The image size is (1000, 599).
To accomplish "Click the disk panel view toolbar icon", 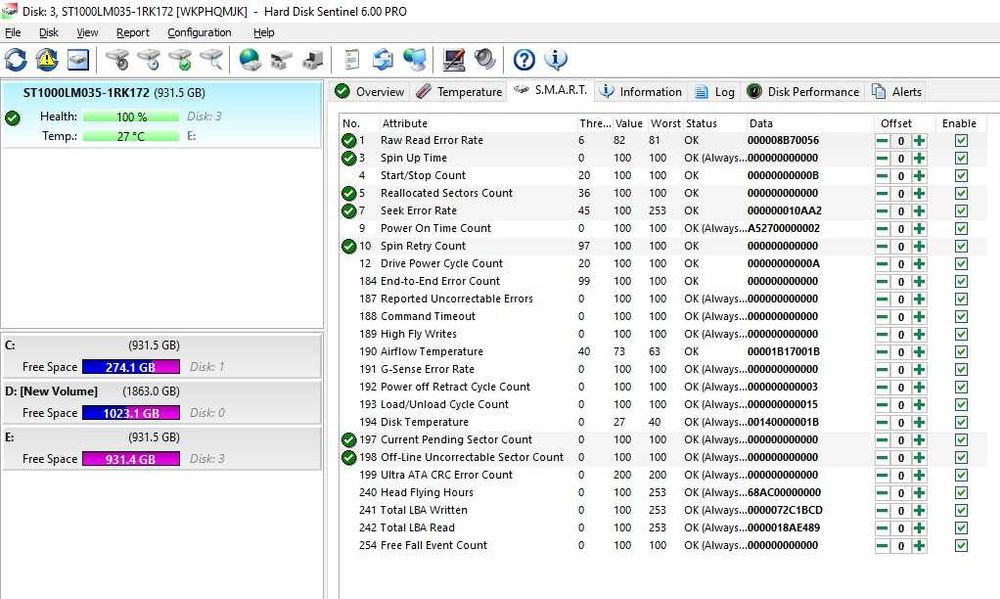I will (78, 60).
